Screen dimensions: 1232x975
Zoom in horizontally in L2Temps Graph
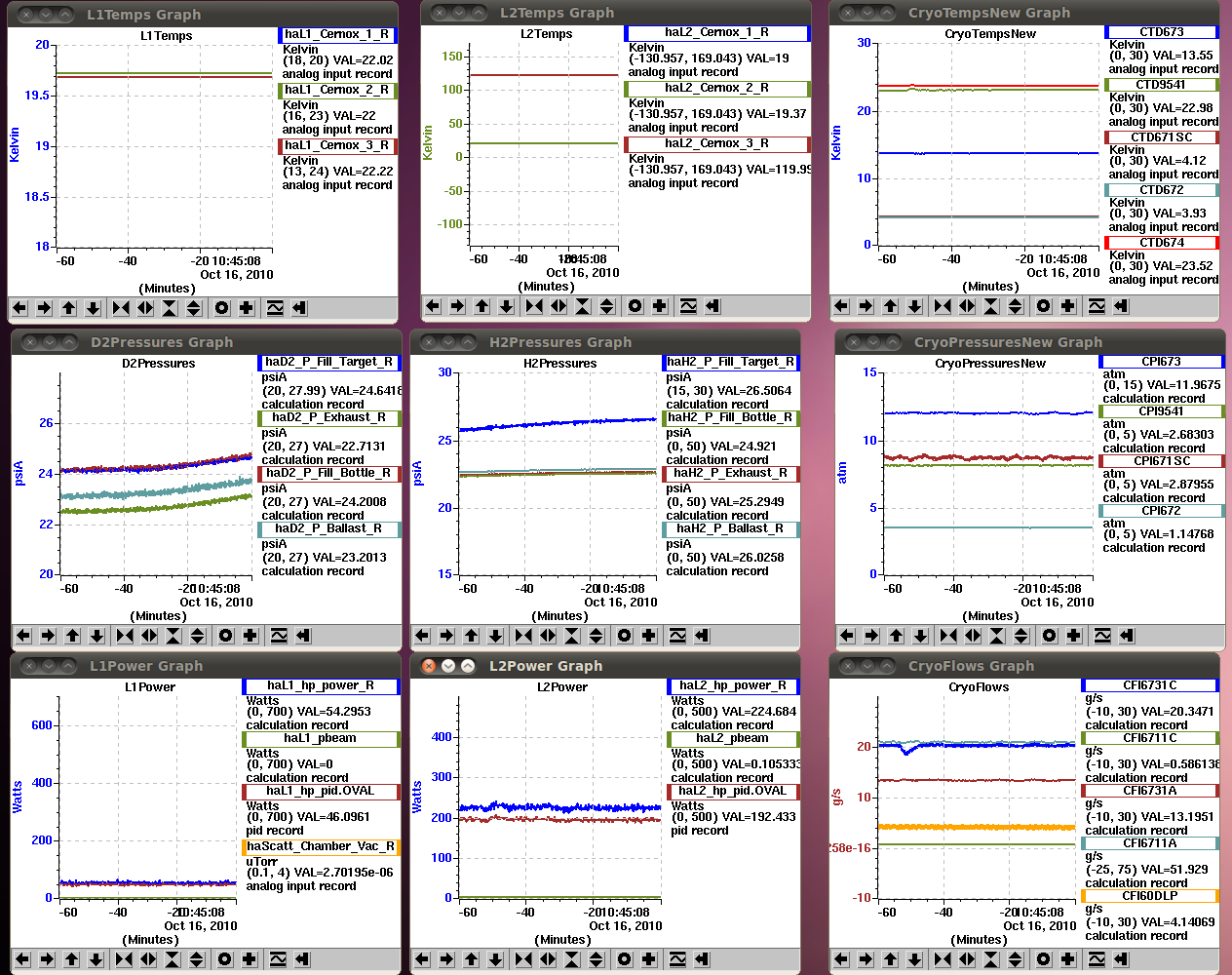534,306
